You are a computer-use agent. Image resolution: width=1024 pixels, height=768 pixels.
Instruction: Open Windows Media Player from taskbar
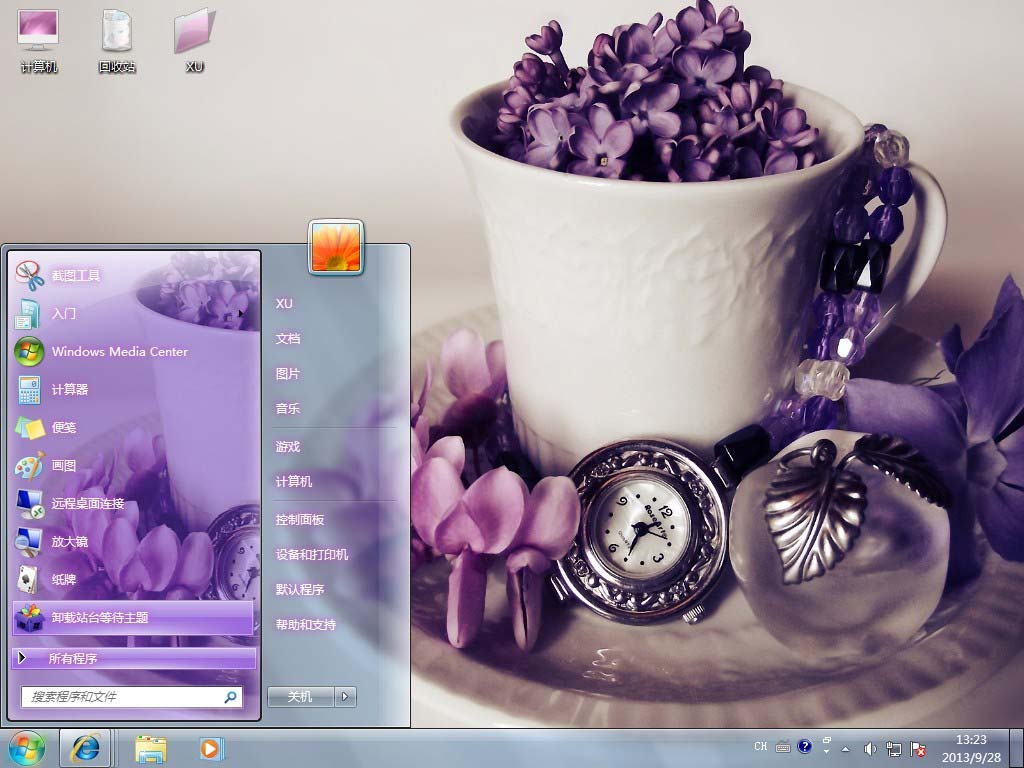(x=210, y=747)
